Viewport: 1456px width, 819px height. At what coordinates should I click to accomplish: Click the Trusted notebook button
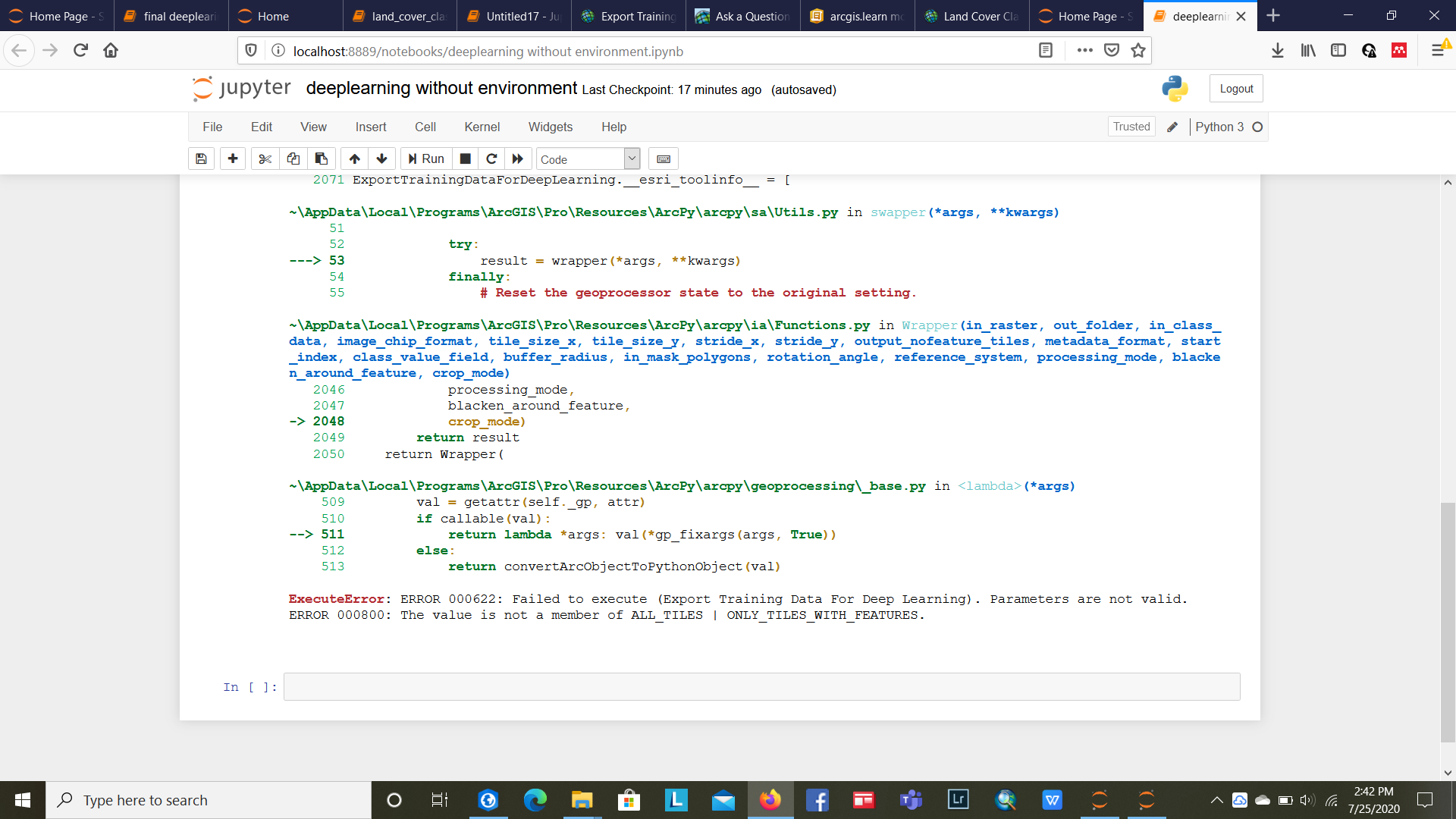[1131, 127]
